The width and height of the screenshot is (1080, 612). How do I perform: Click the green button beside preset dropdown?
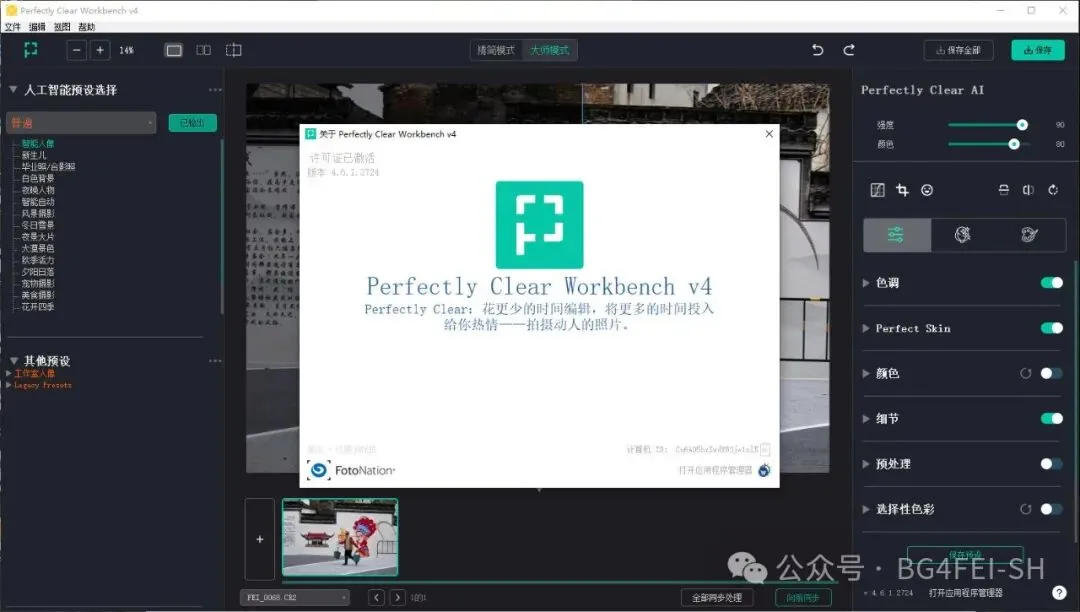click(x=193, y=123)
